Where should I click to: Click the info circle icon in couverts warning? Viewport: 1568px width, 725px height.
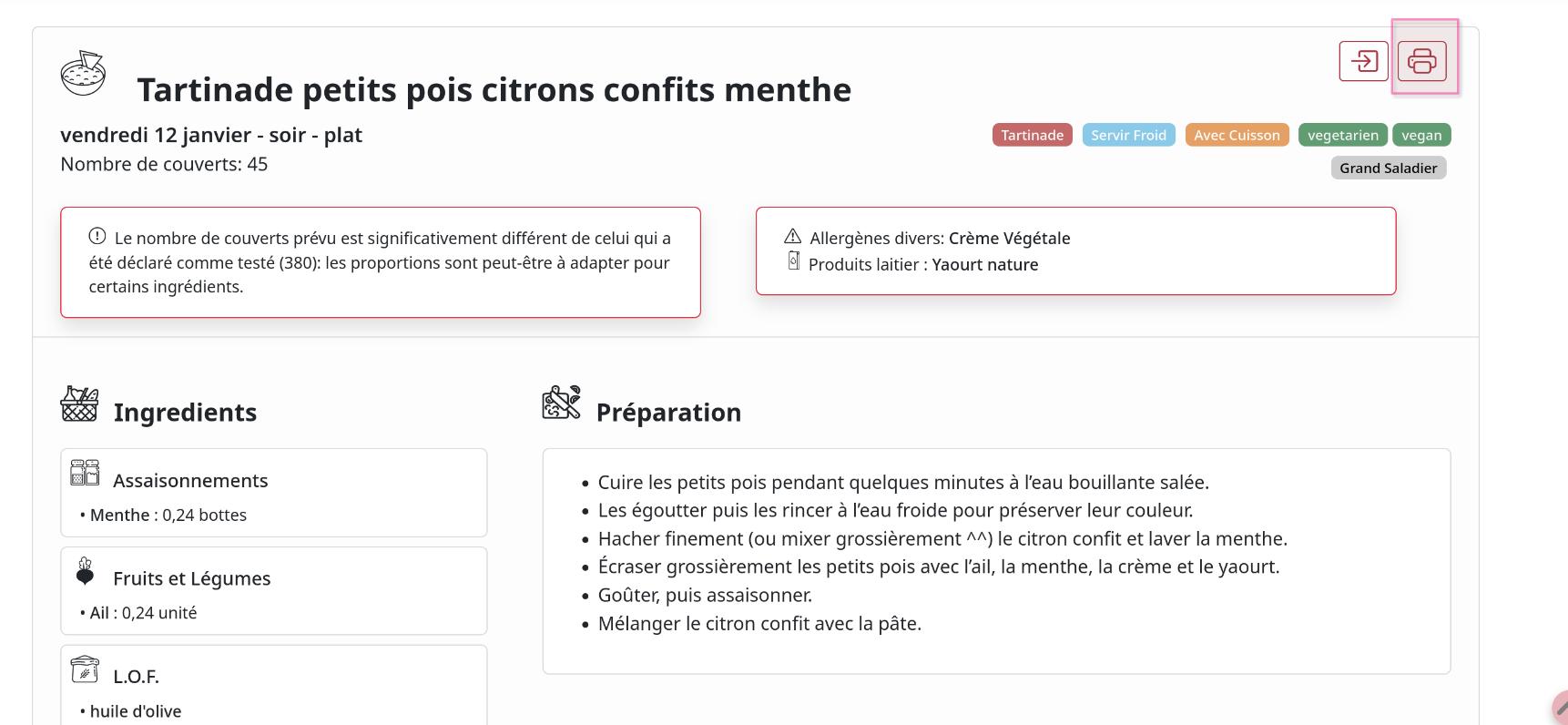[97, 236]
